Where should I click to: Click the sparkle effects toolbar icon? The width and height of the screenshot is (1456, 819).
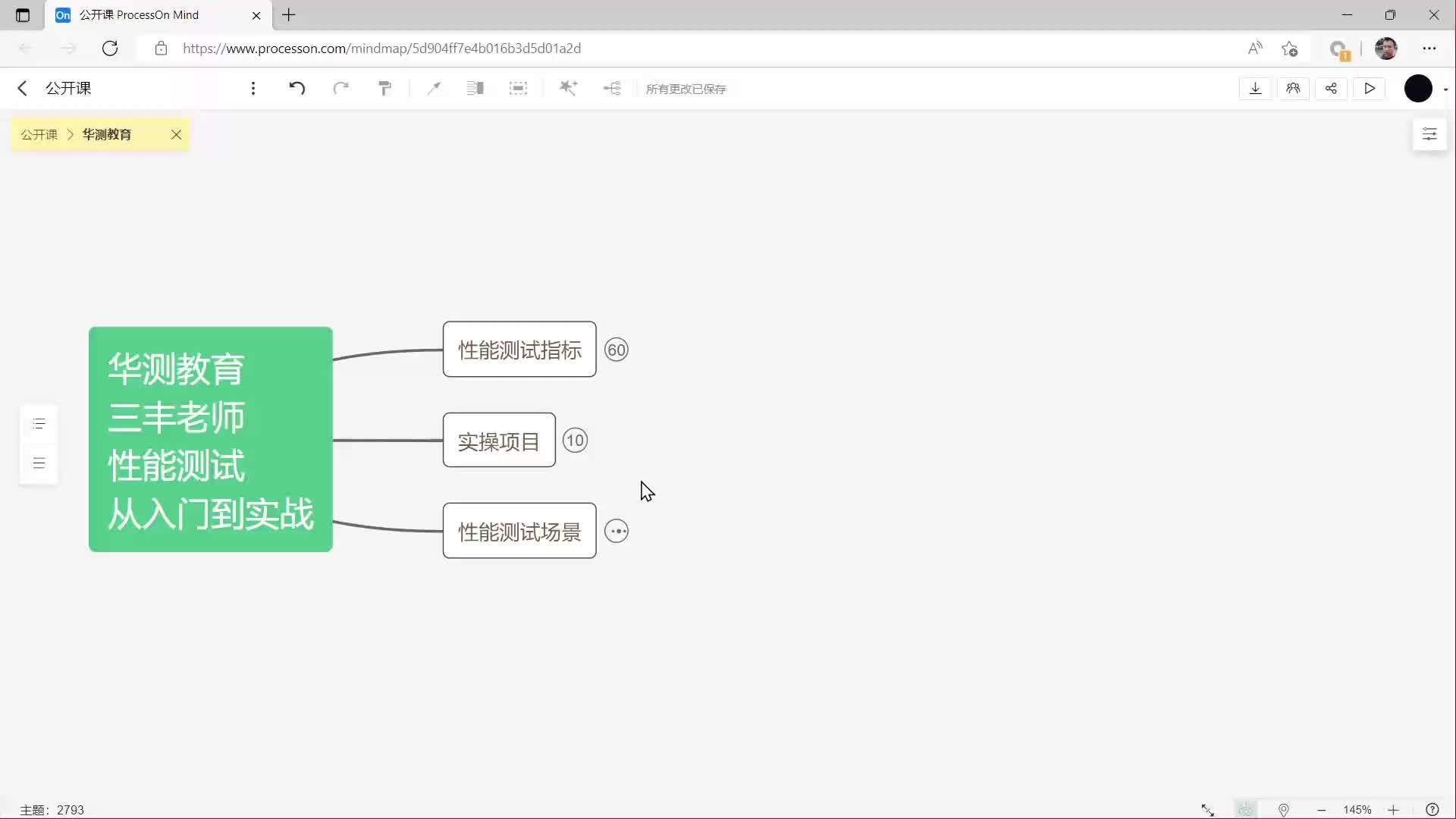click(569, 89)
